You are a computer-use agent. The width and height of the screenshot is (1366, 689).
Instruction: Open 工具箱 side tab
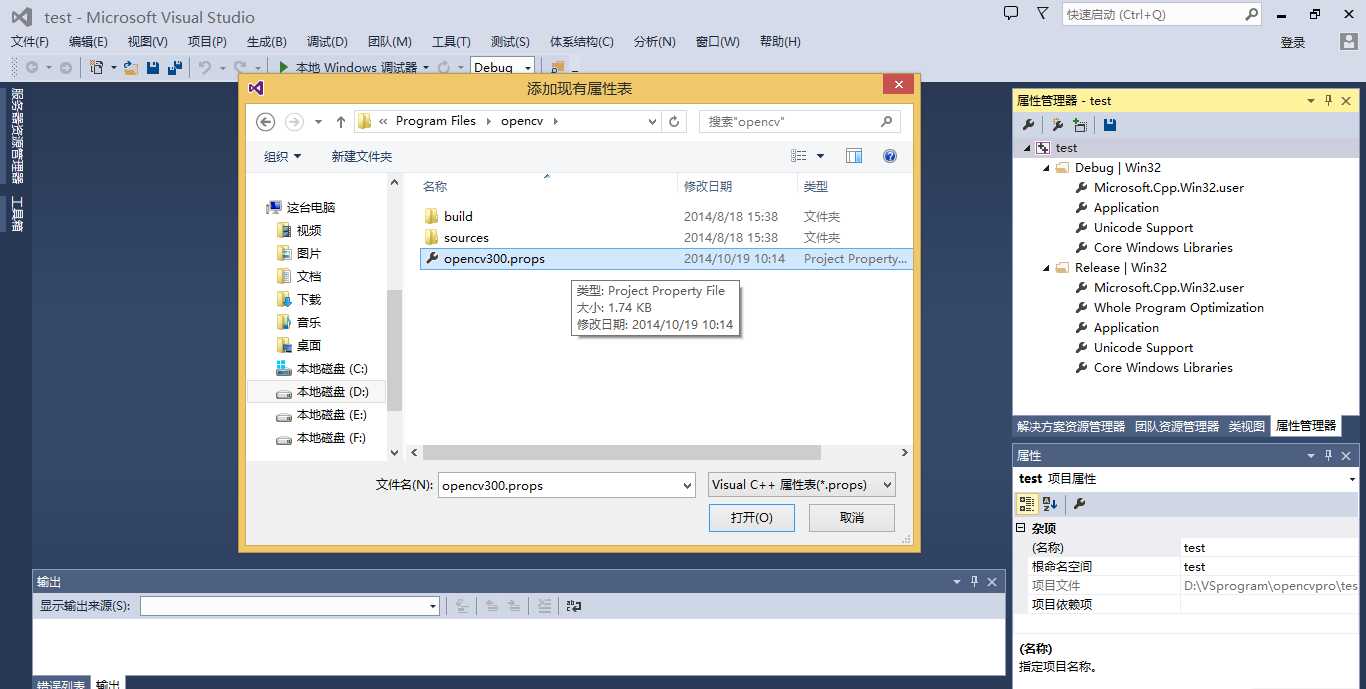coord(16,213)
